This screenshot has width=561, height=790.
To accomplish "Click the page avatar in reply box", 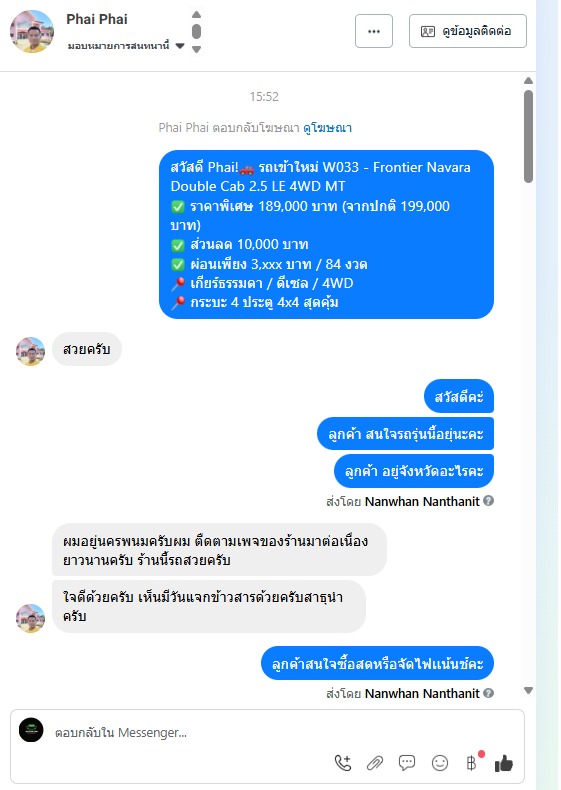I will (x=31, y=730).
